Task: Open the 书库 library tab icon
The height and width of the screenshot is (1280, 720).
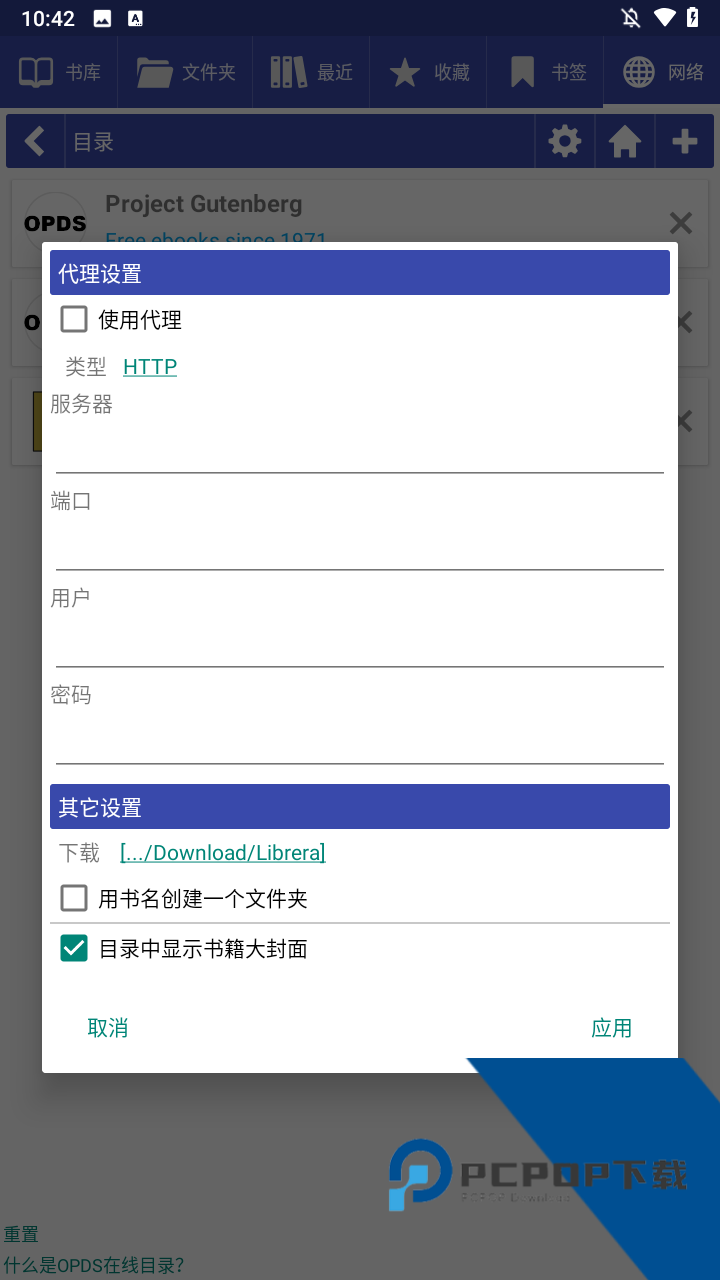Action: (x=37, y=72)
